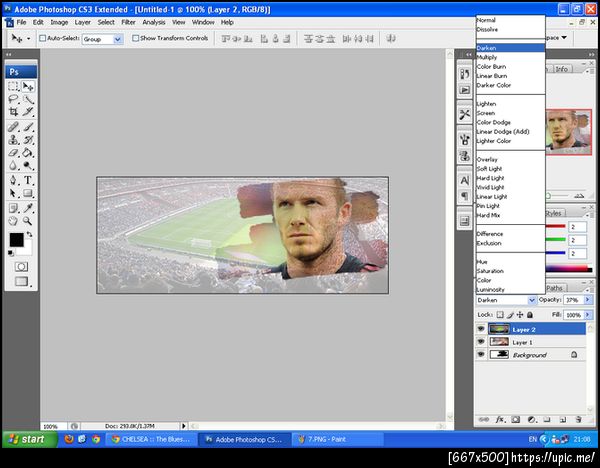This screenshot has width=600, height=468.
Task: Click the add layer style fx icon
Action: pyautogui.click(x=499, y=419)
